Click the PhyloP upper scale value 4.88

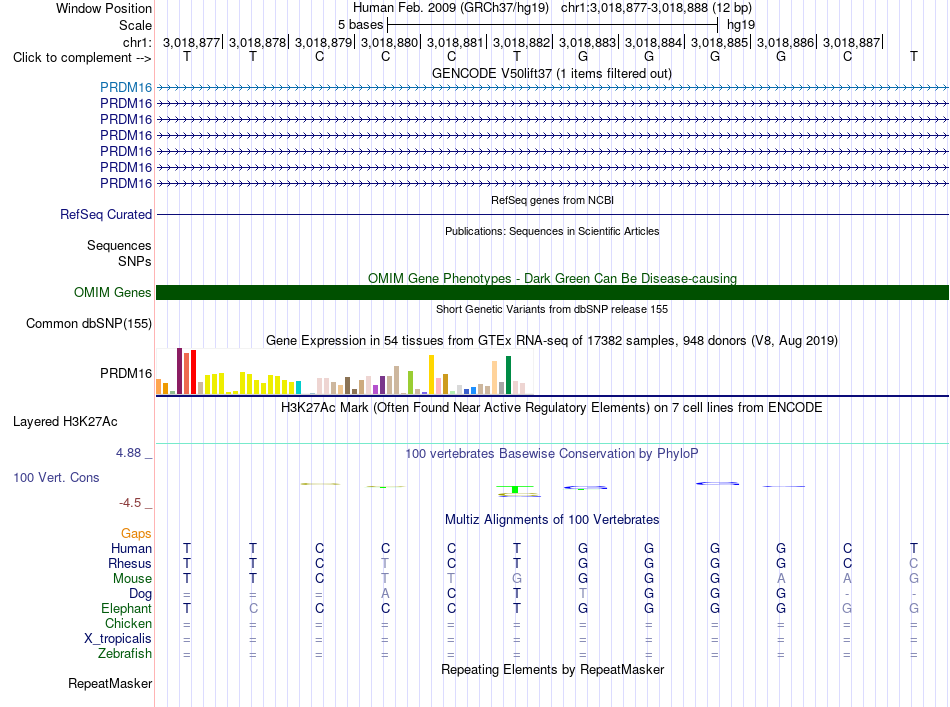(x=128, y=453)
